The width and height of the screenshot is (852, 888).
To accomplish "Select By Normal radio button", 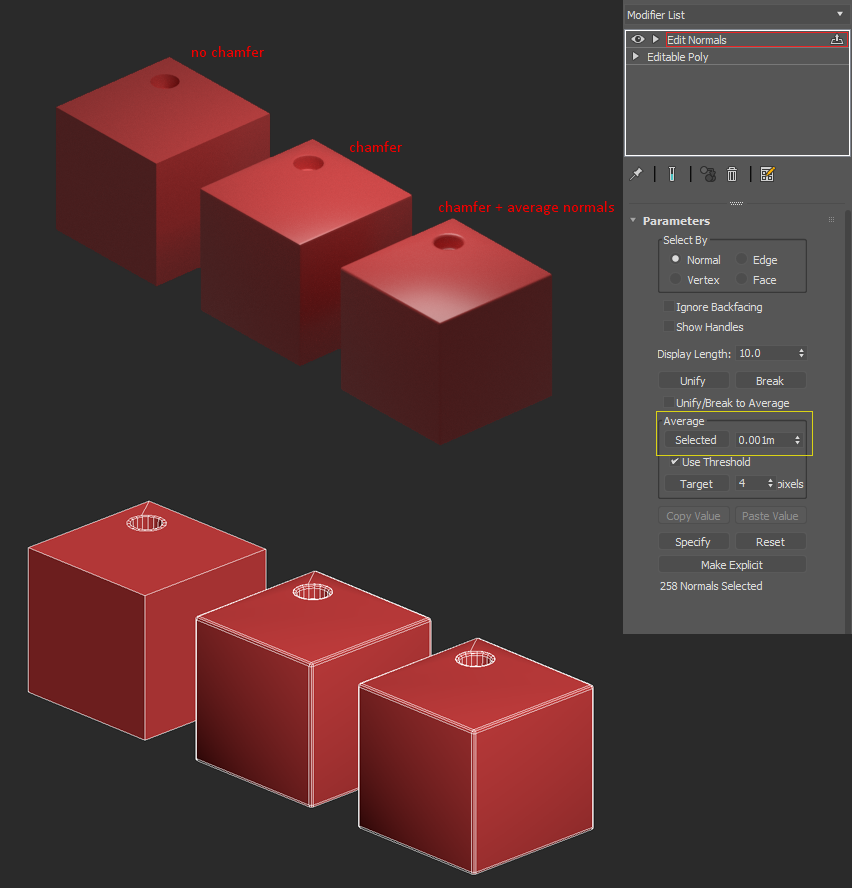I will pos(675,259).
